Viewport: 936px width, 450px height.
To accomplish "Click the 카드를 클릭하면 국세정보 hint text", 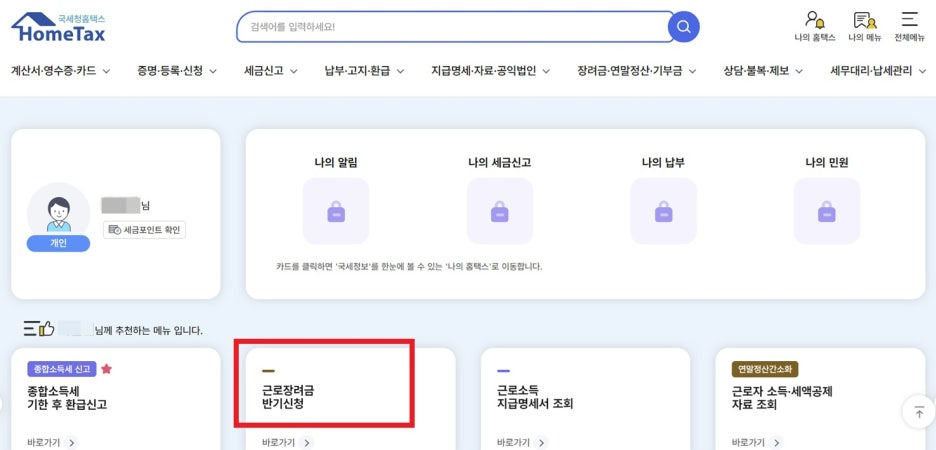I will tap(409, 266).
